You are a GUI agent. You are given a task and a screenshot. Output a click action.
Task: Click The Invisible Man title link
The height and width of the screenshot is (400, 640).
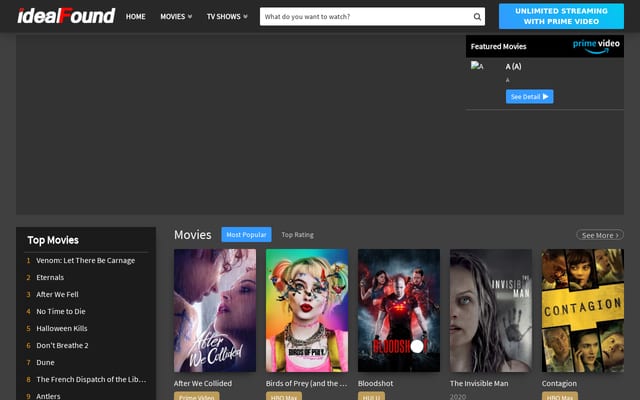pos(479,383)
